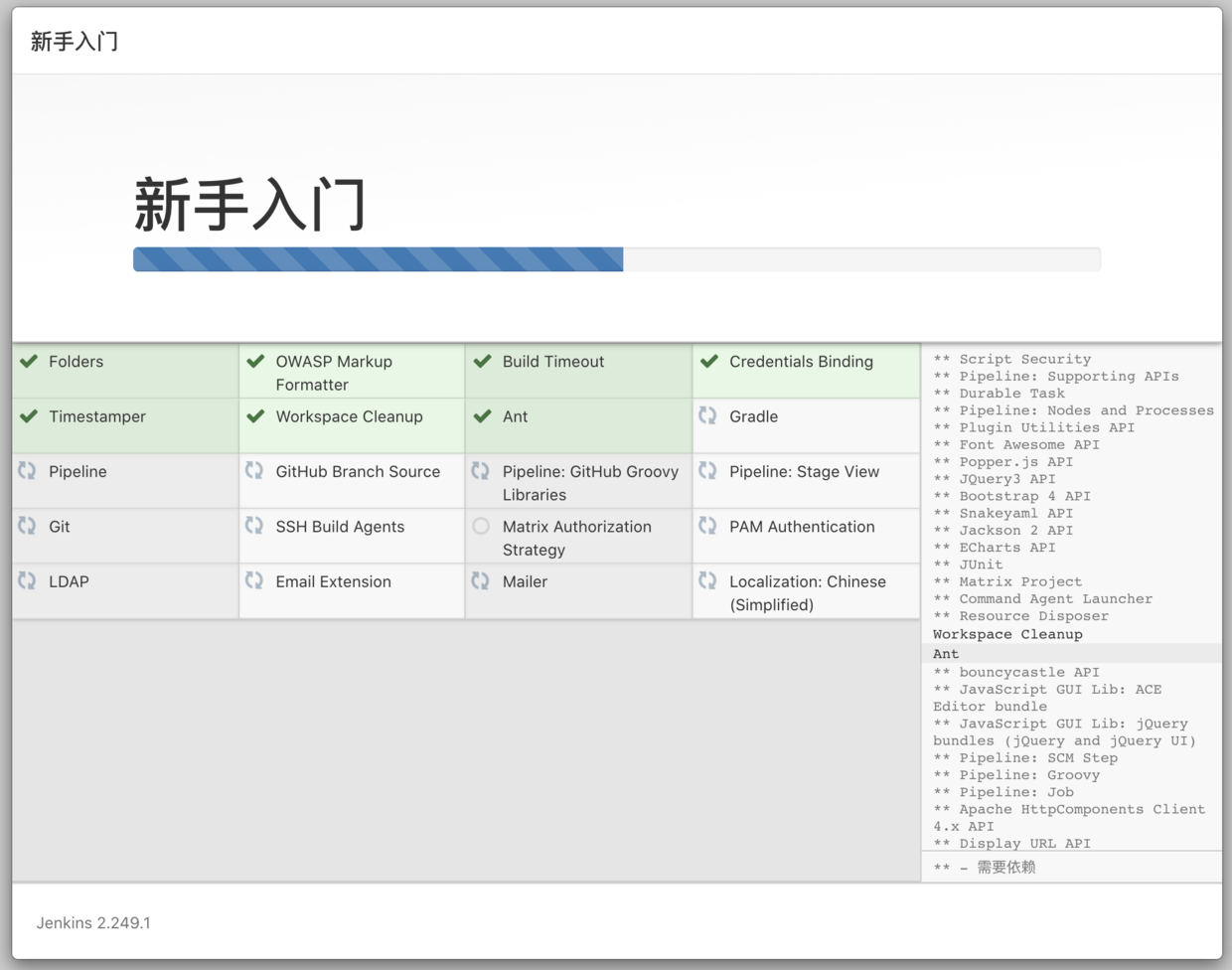Click the 'OWASP Markup Formatter' plugin name
Screen dimensions: 1232x970
(x=334, y=373)
